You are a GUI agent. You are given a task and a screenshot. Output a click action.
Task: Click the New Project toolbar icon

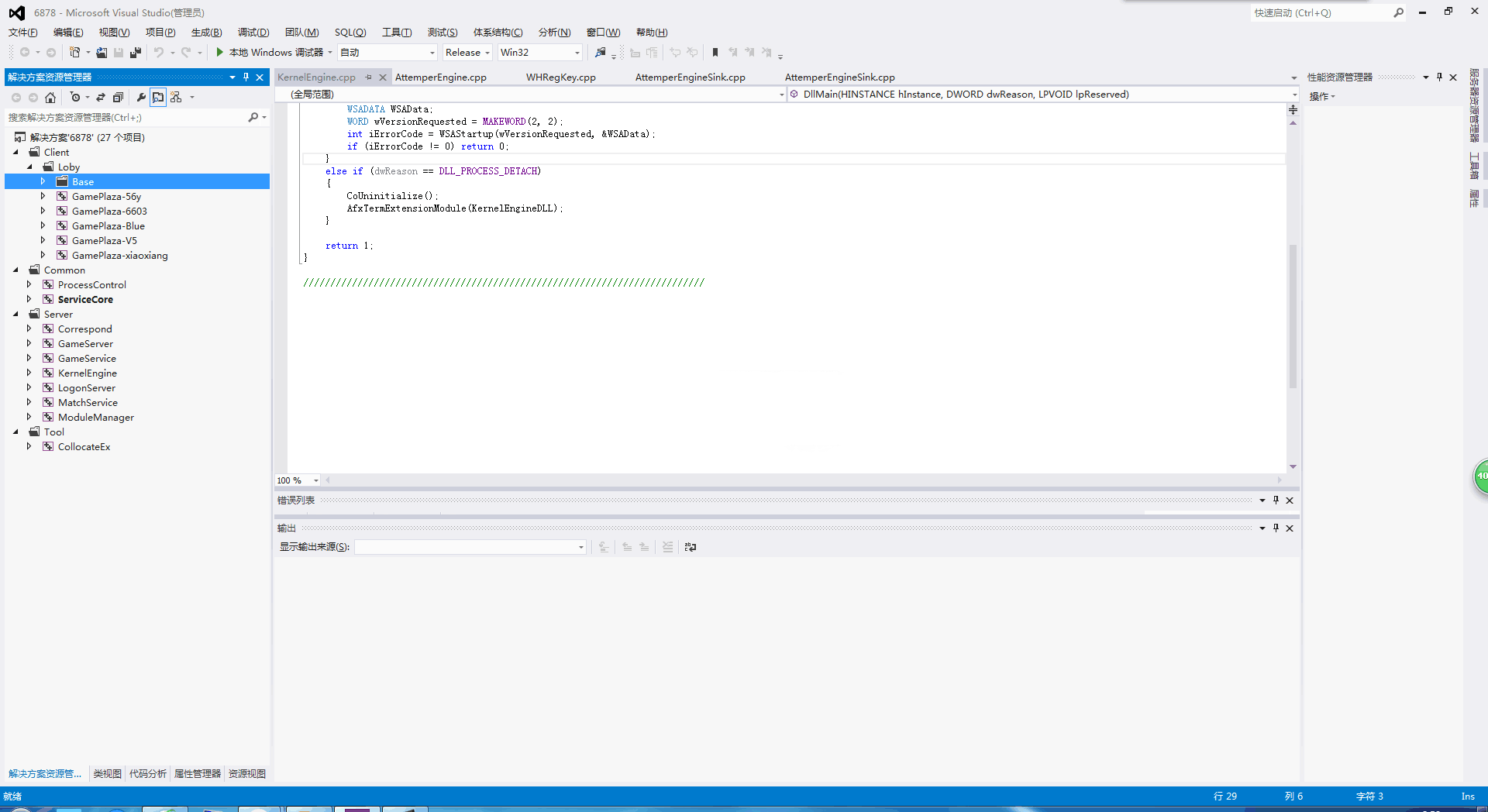tap(75, 53)
